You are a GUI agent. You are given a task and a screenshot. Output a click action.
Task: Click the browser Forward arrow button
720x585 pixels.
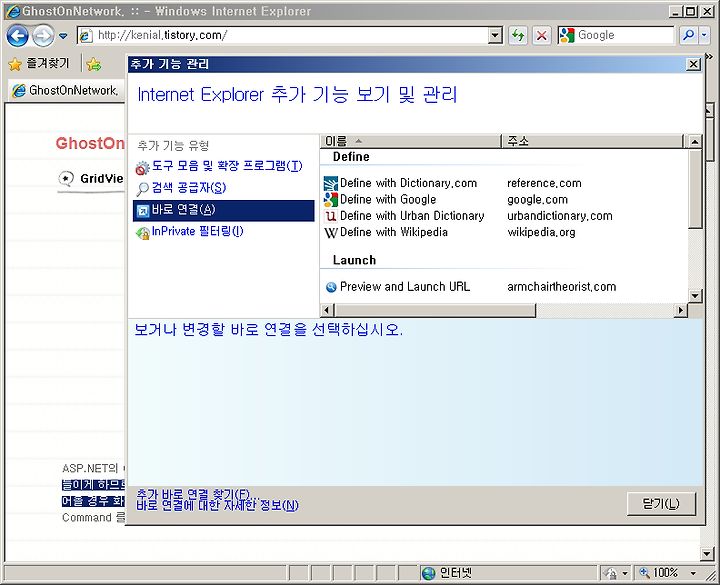tap(43, 35)
